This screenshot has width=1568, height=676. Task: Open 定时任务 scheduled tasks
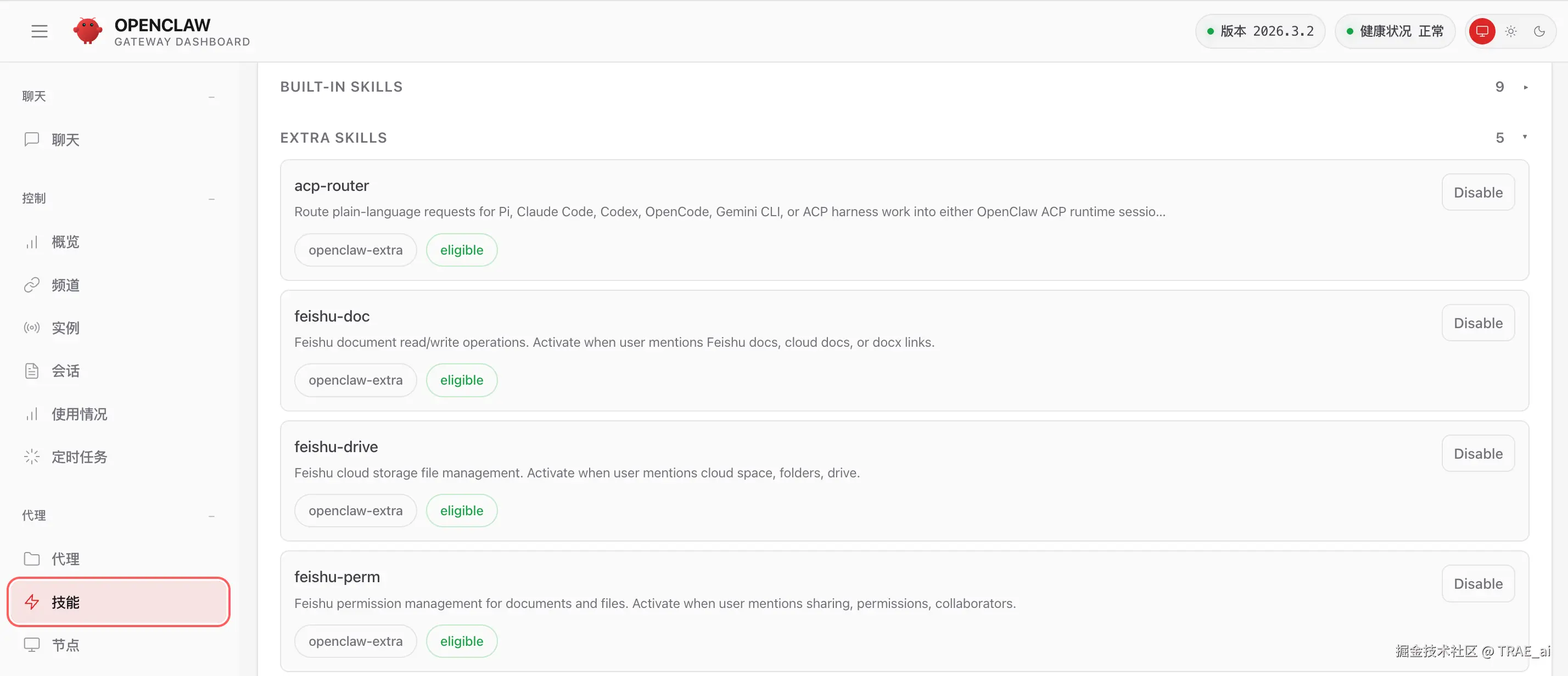tap(79, 457)
